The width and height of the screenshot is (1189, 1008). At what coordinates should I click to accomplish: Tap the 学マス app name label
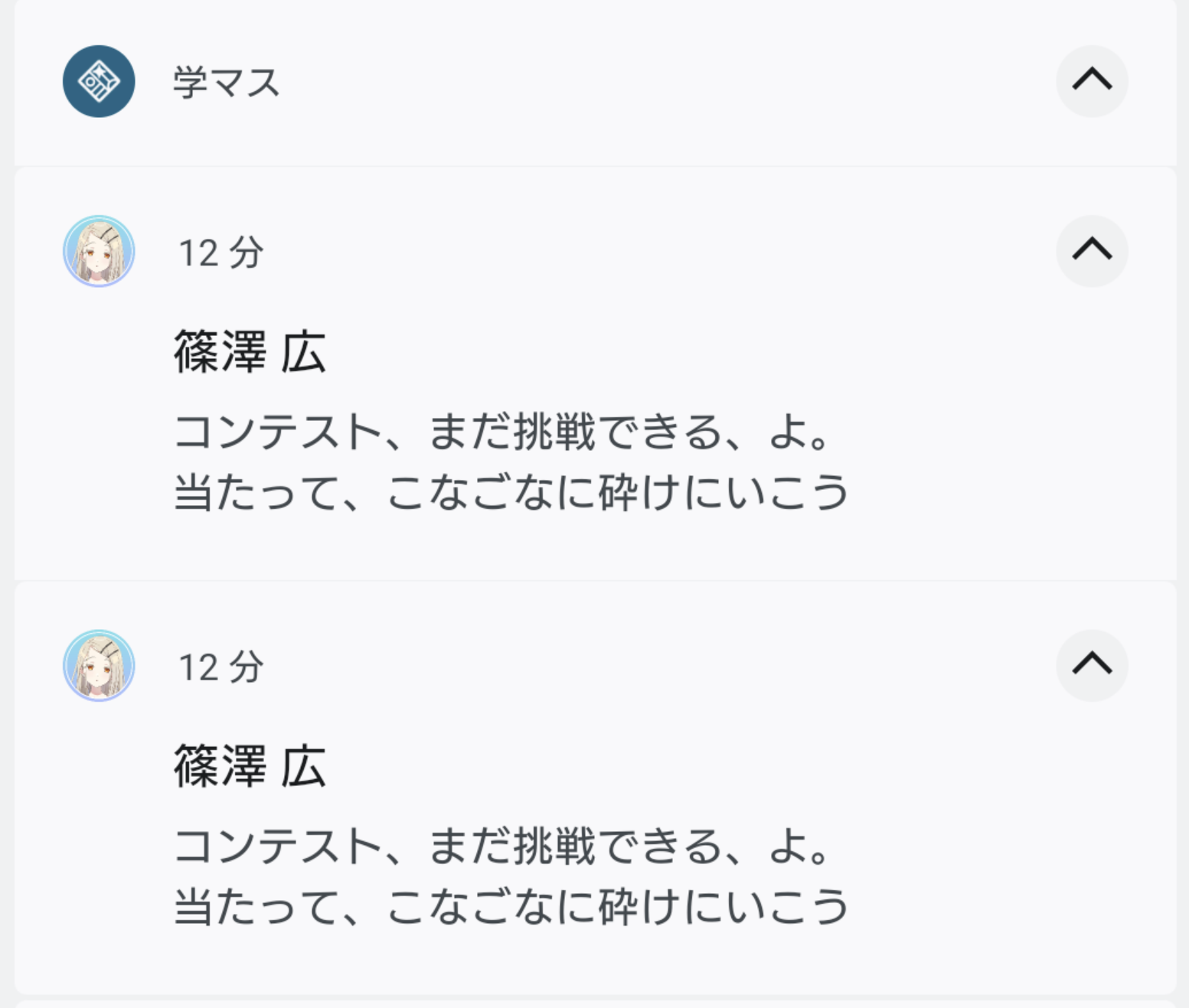pos(227,83)
